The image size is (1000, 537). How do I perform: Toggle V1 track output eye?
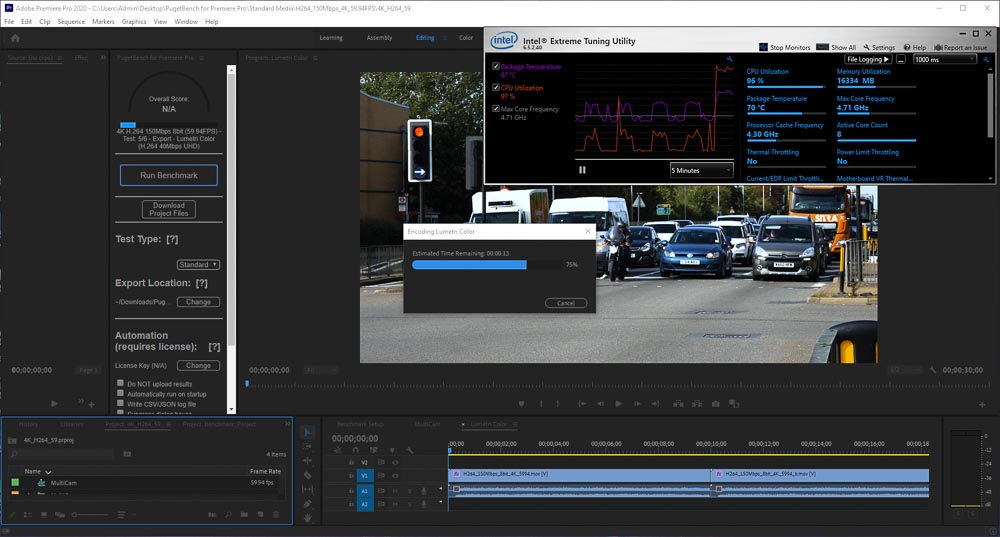395,476
